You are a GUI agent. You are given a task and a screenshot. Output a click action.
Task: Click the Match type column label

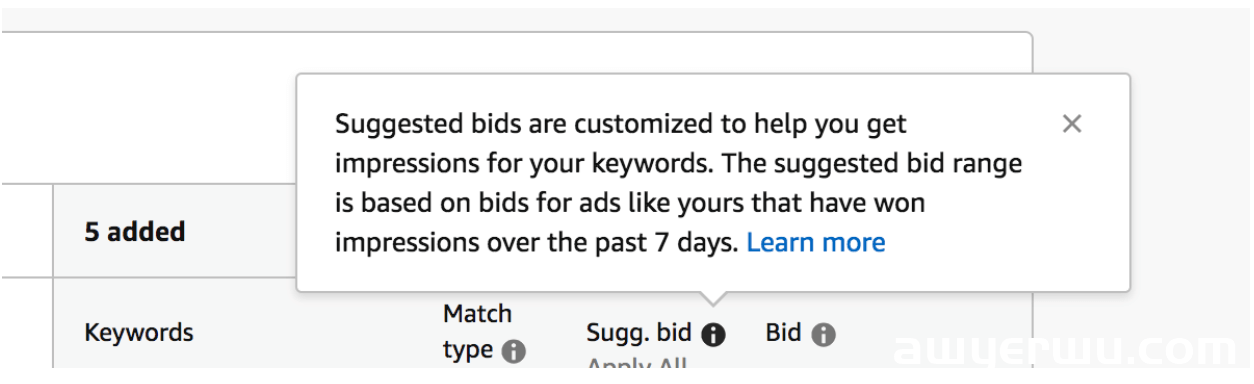478,332
